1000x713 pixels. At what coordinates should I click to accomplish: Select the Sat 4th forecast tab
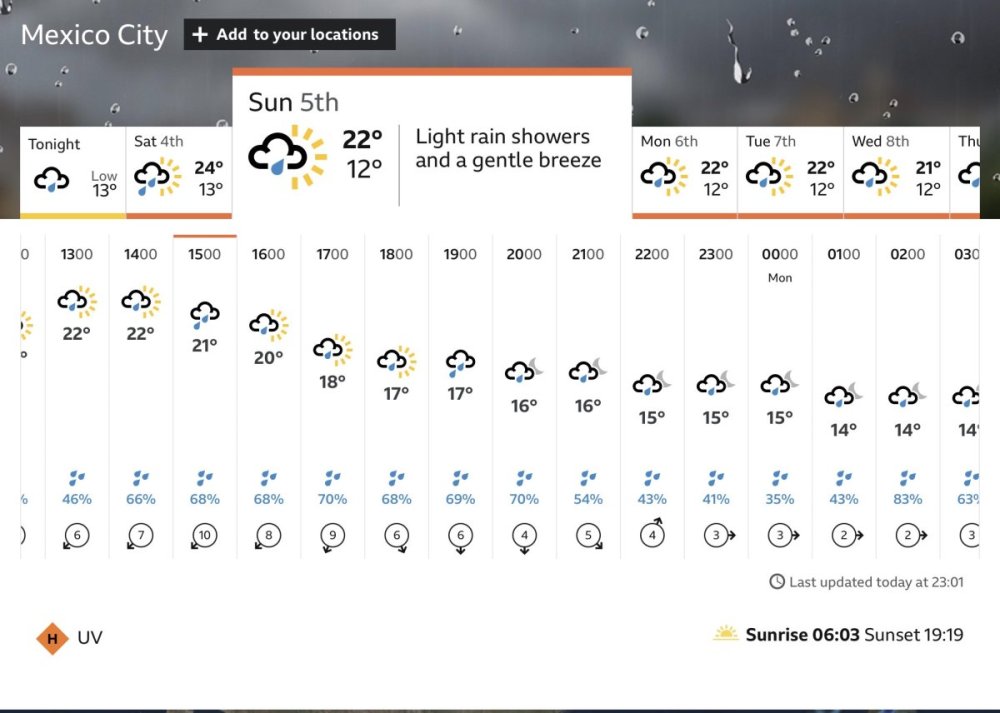[x=179, y=172]
